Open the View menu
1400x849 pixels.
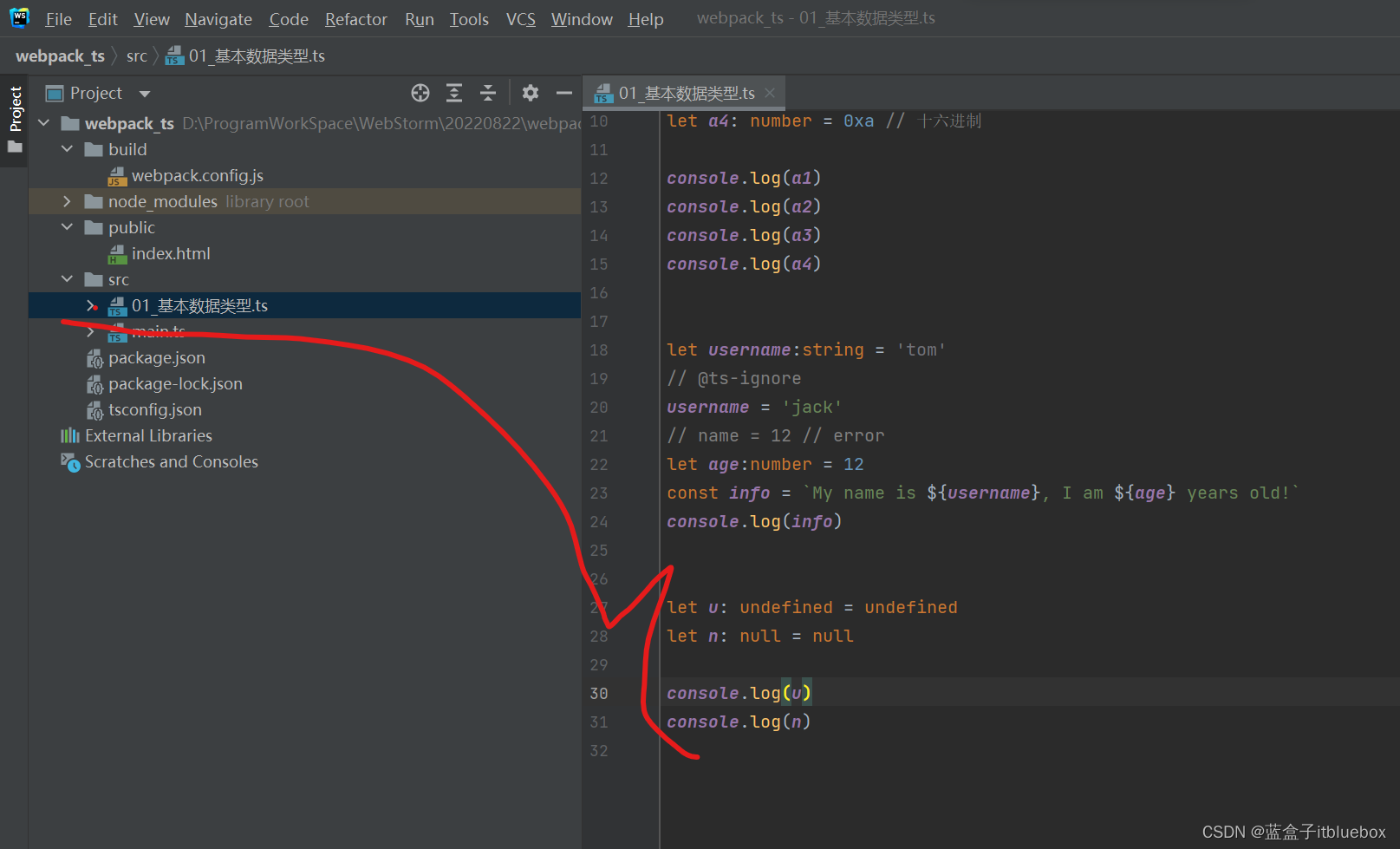pyautogui.click(x=152, y=19)
